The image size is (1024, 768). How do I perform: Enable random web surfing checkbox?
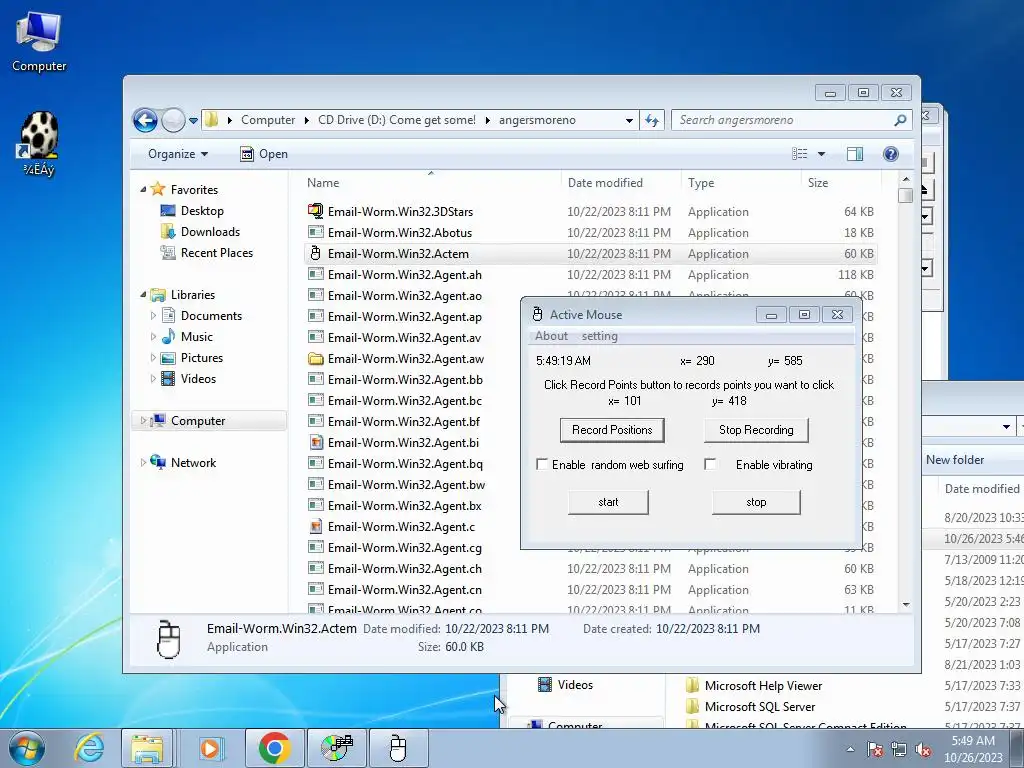542,464
